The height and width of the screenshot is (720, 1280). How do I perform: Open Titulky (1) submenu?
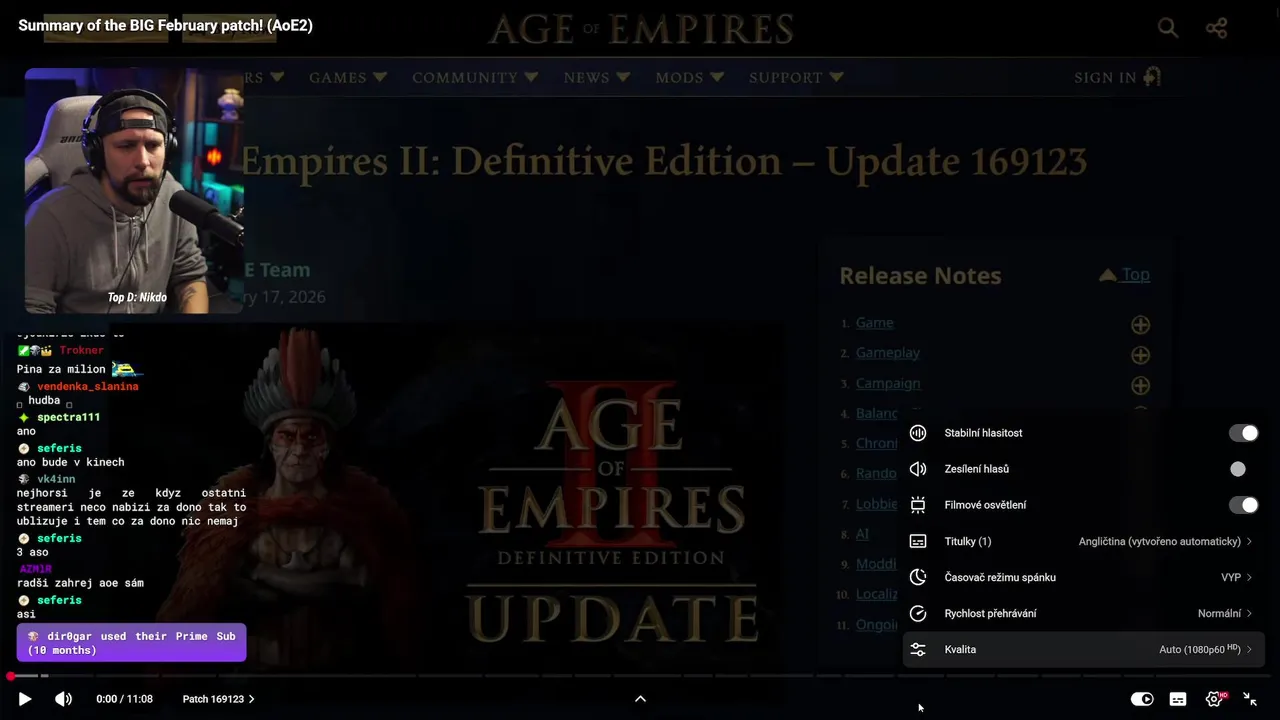1084,541
